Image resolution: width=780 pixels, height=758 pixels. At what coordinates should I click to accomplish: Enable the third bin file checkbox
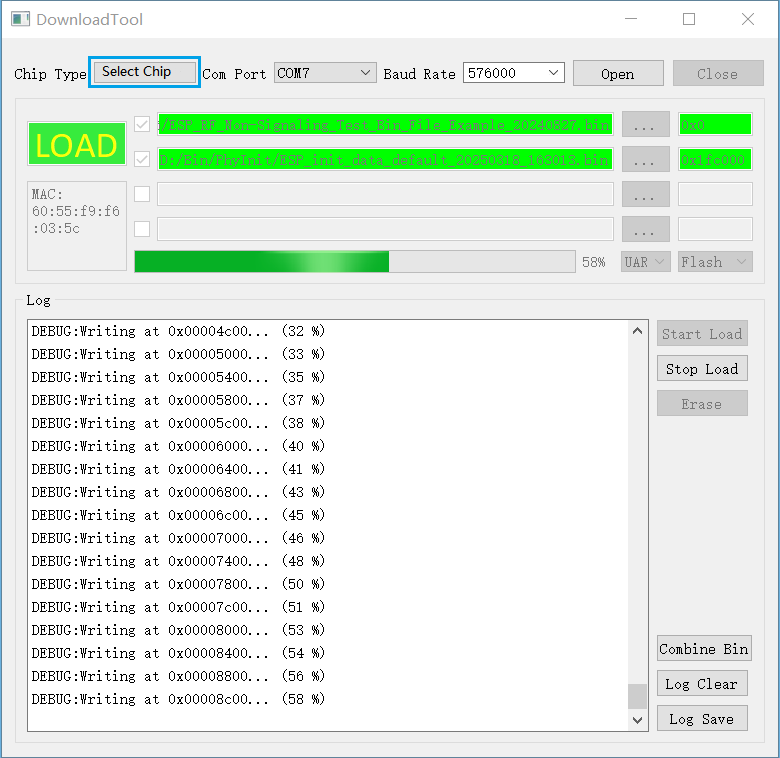142,194
